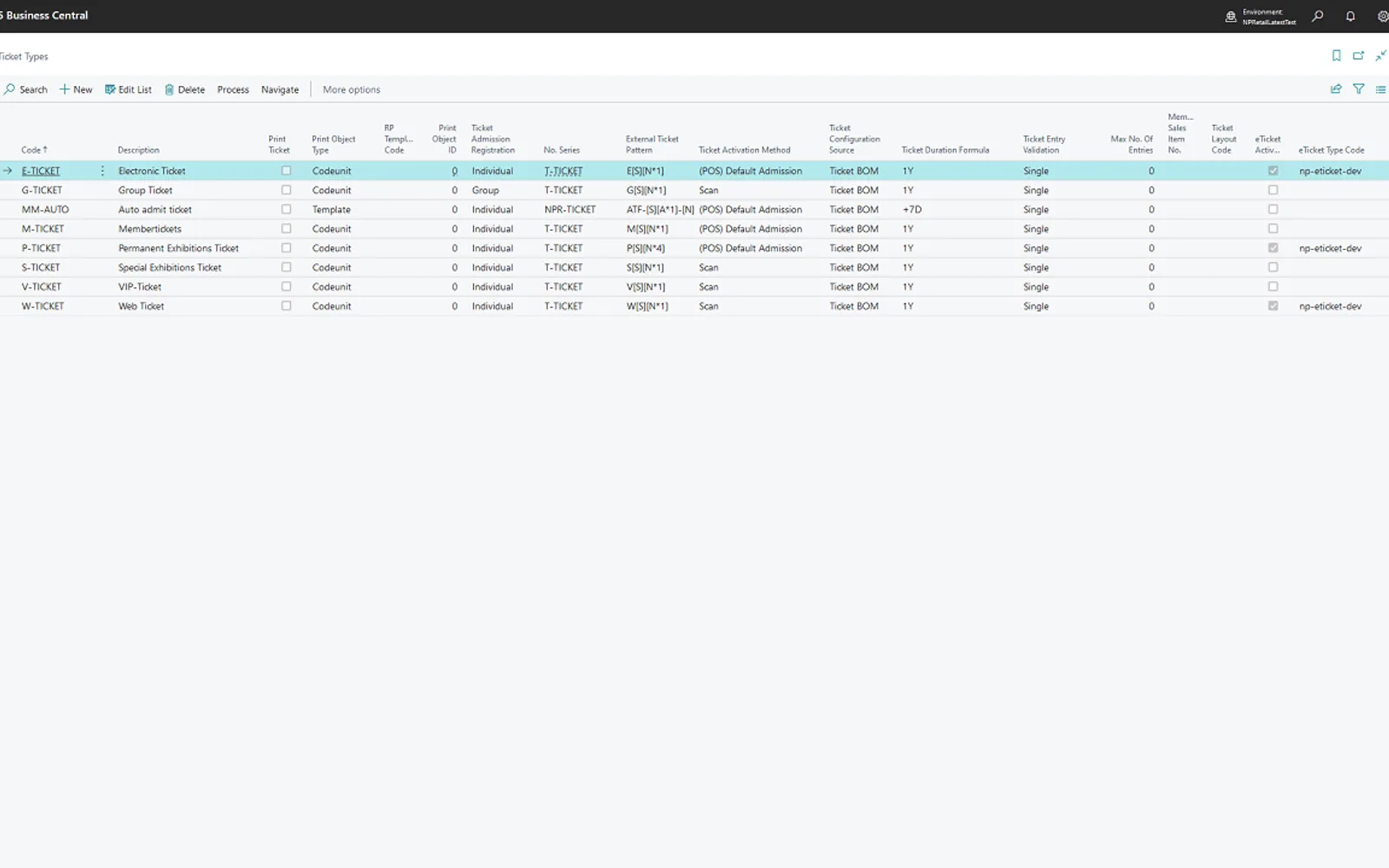1389x868 pixels.
Task: Select the MM-AUTO row code
Action: (x=45, y=209)
